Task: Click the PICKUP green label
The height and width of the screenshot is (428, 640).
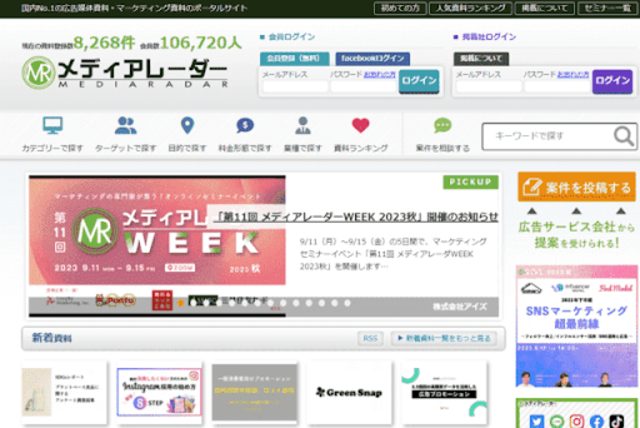Action: point(471,182)
